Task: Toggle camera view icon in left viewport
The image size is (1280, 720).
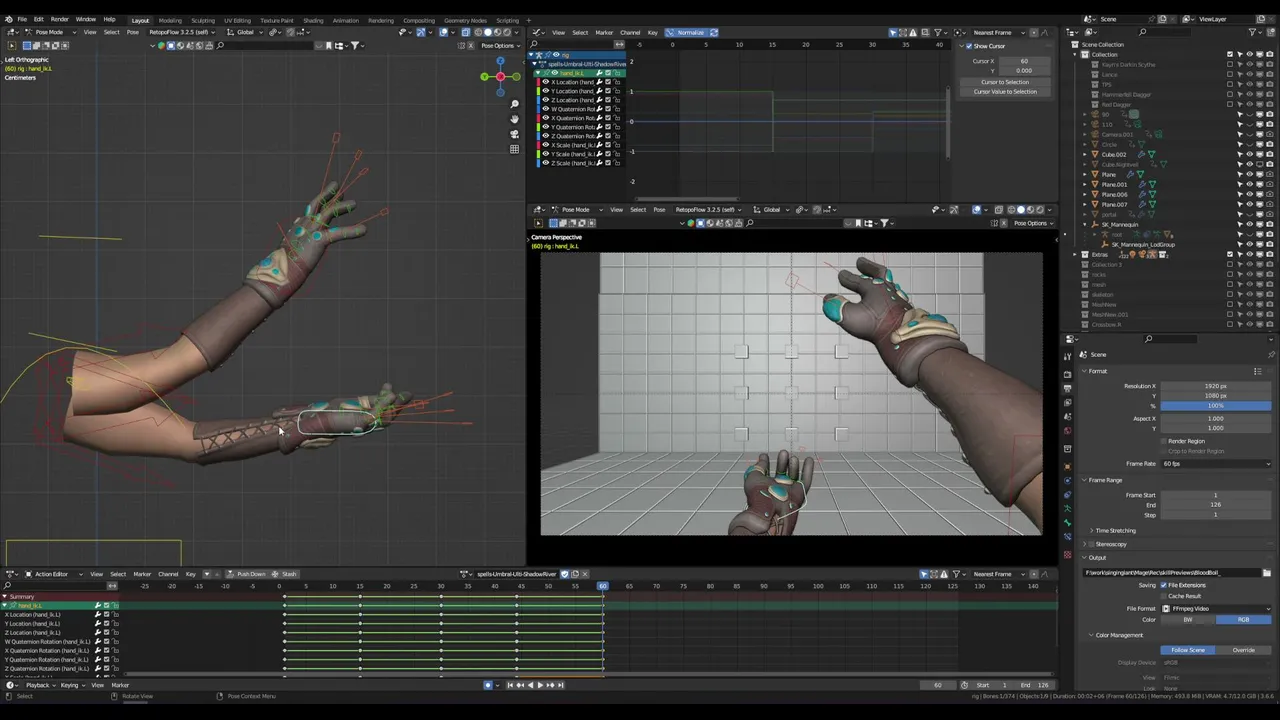Action: (514, 134)
